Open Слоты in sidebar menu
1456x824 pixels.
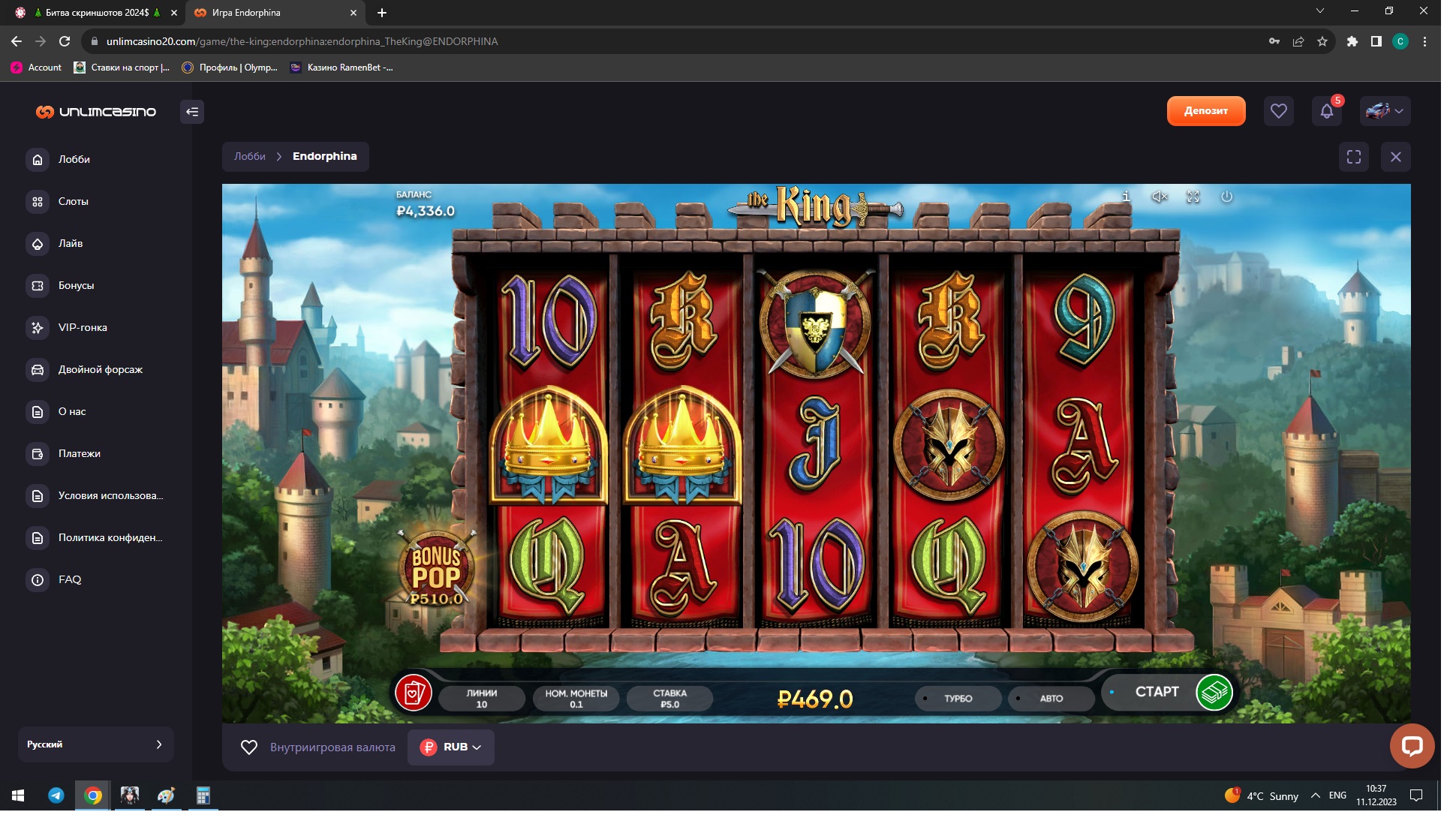73,201
